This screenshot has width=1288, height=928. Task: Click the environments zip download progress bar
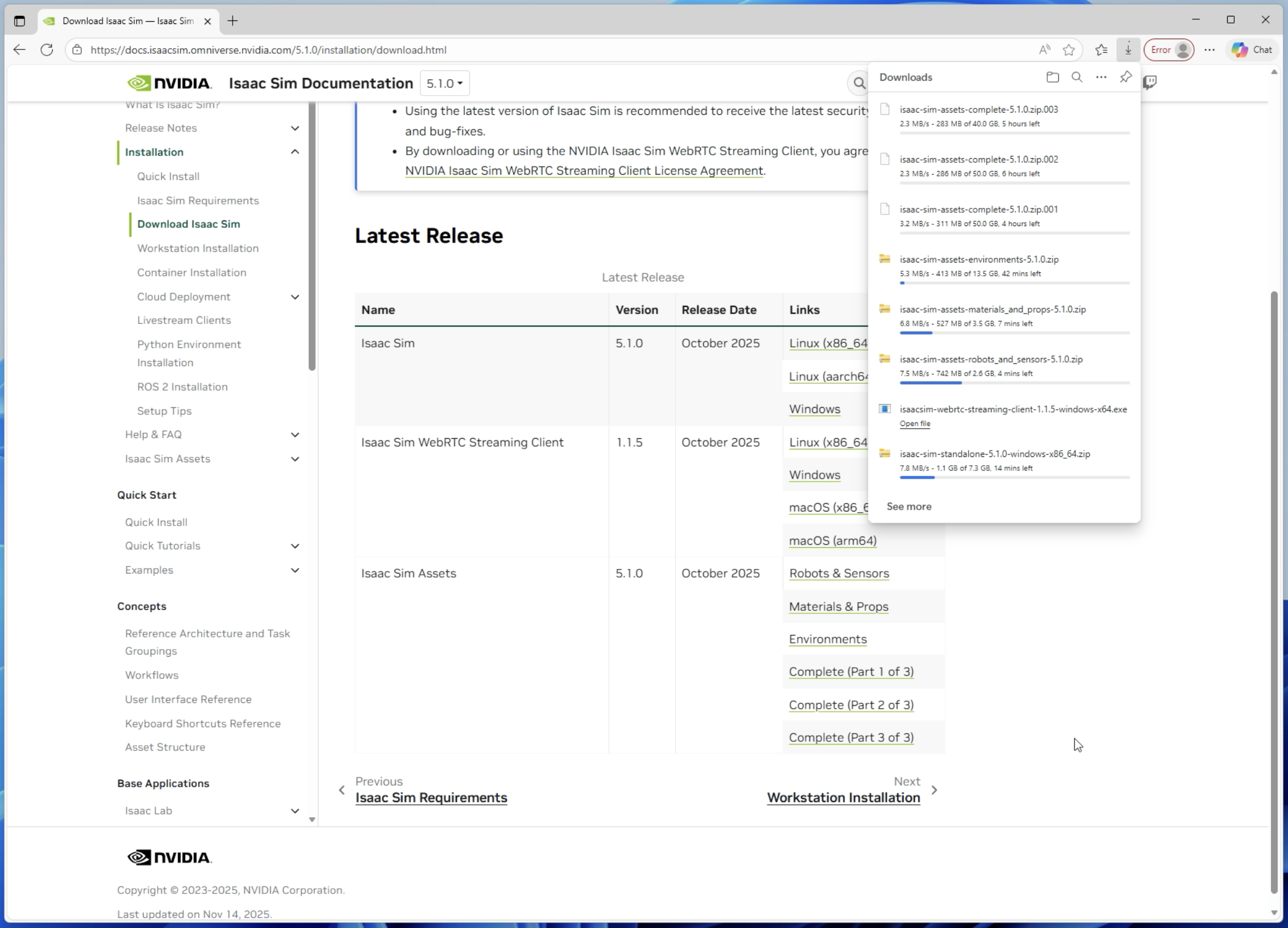(x=1014, y=283)
